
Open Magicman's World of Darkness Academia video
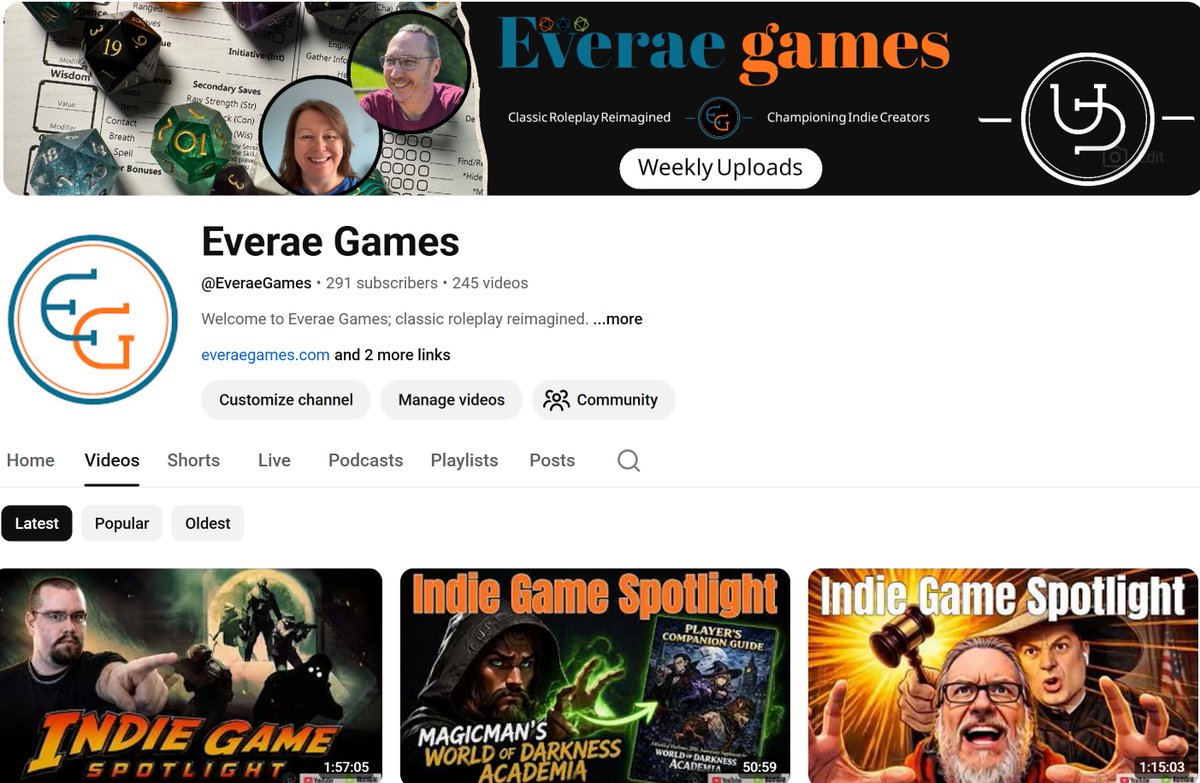tap(595, 675)
